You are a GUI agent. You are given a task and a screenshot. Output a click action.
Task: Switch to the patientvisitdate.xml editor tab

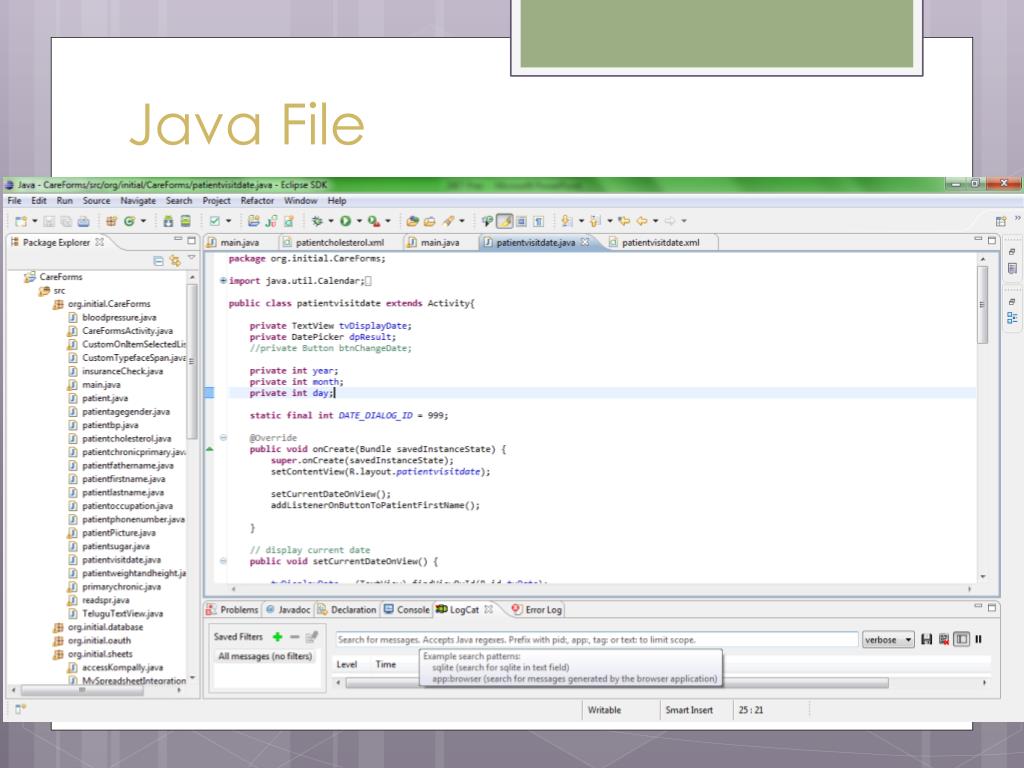[x=660, y=242]
